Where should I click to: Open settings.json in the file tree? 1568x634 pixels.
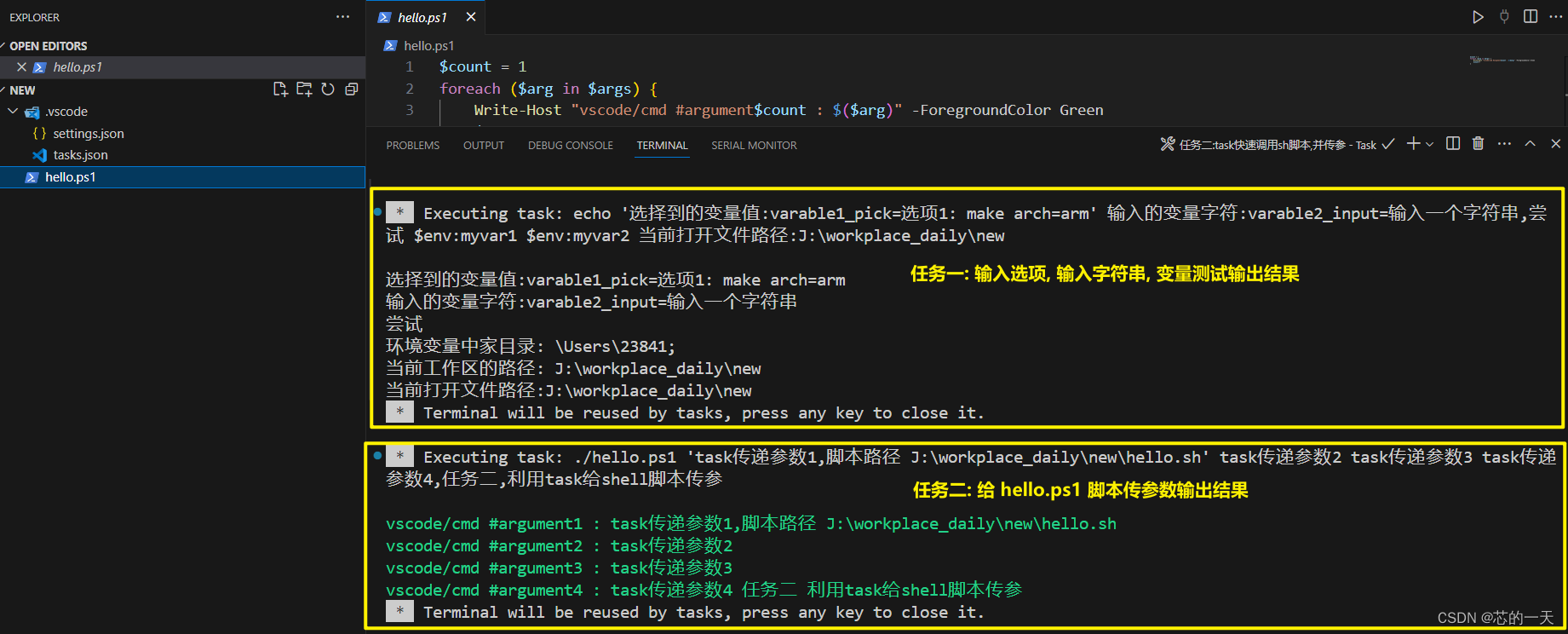[x=89, y=134]
